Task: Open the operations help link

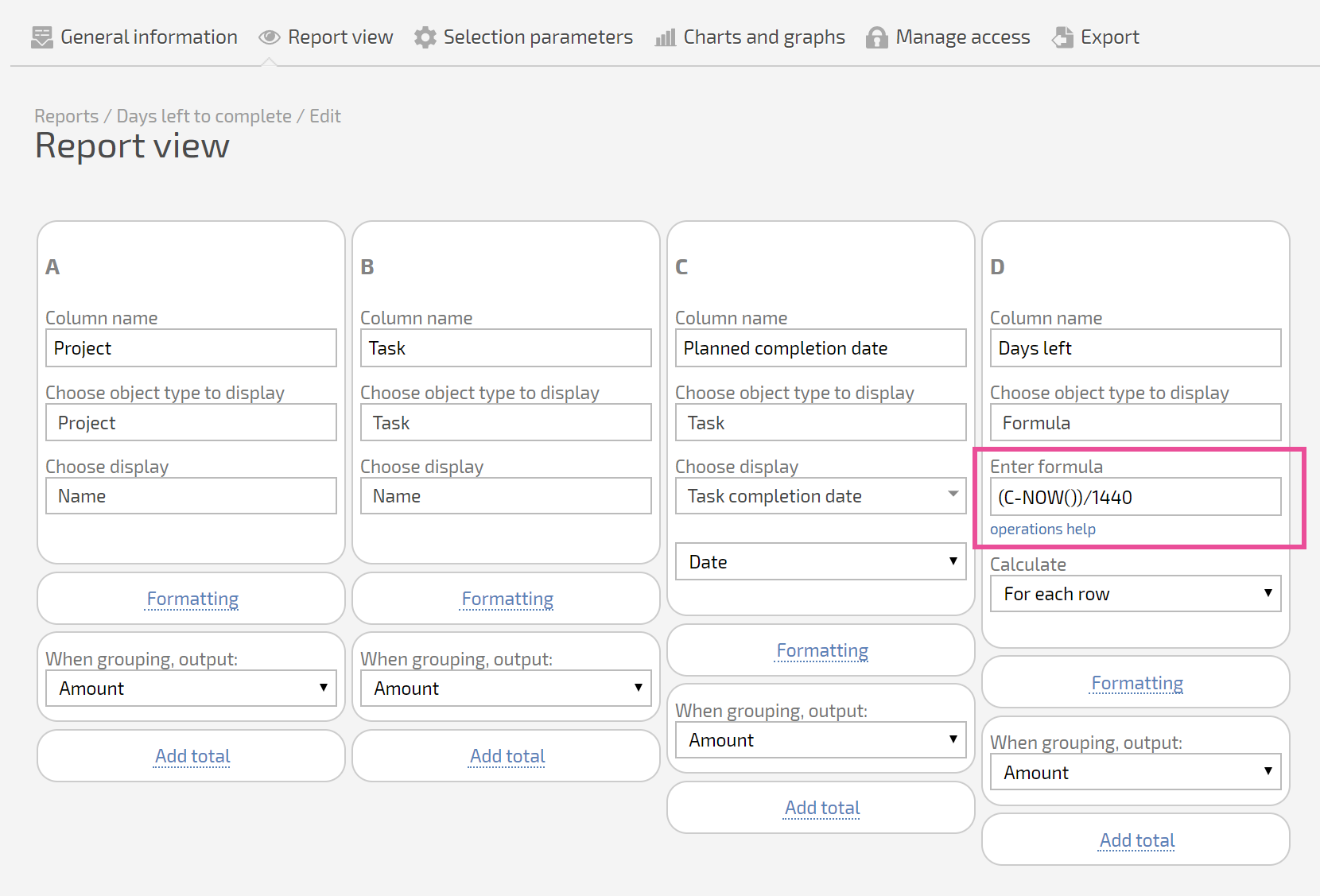Action: point(1042,529)
